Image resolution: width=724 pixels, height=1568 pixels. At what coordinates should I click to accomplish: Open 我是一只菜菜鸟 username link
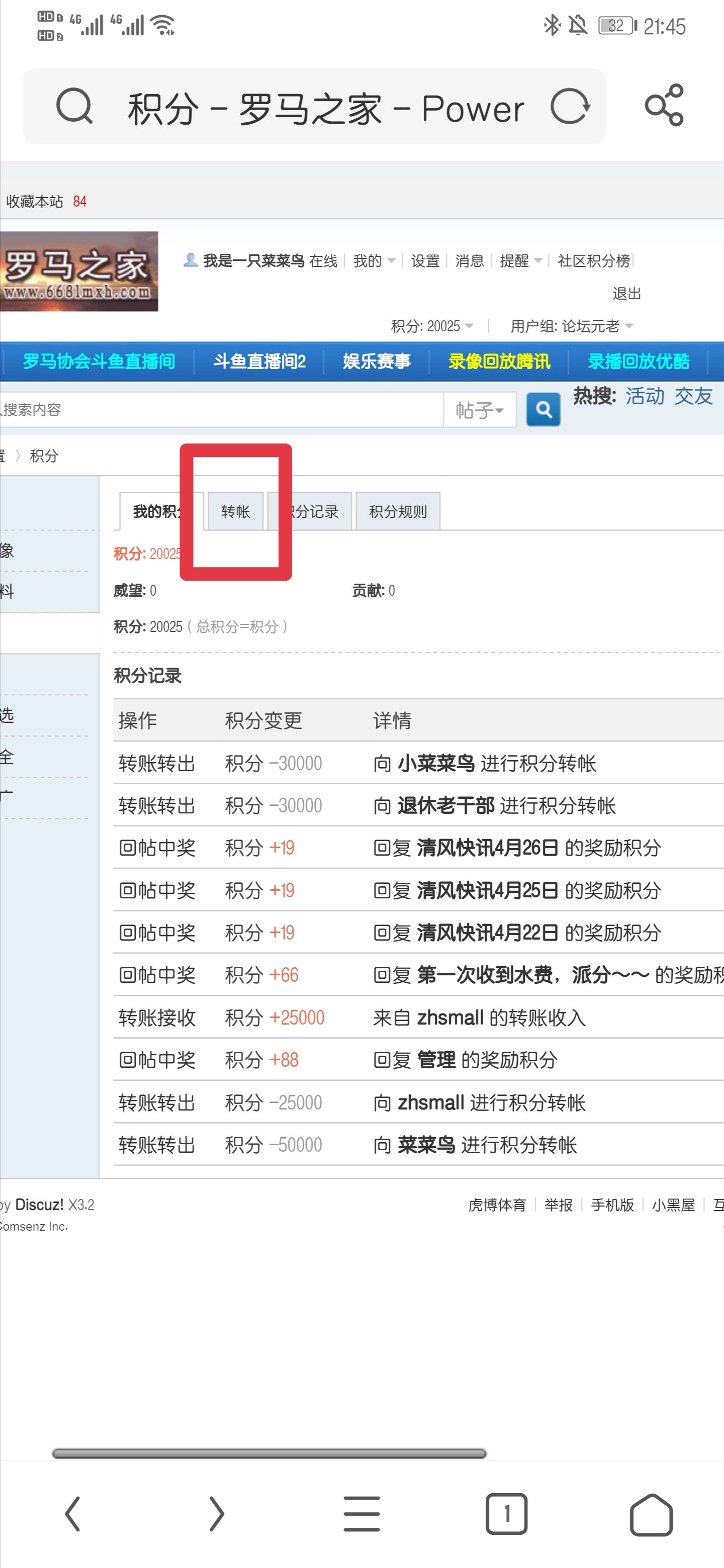tap(254, 261)
